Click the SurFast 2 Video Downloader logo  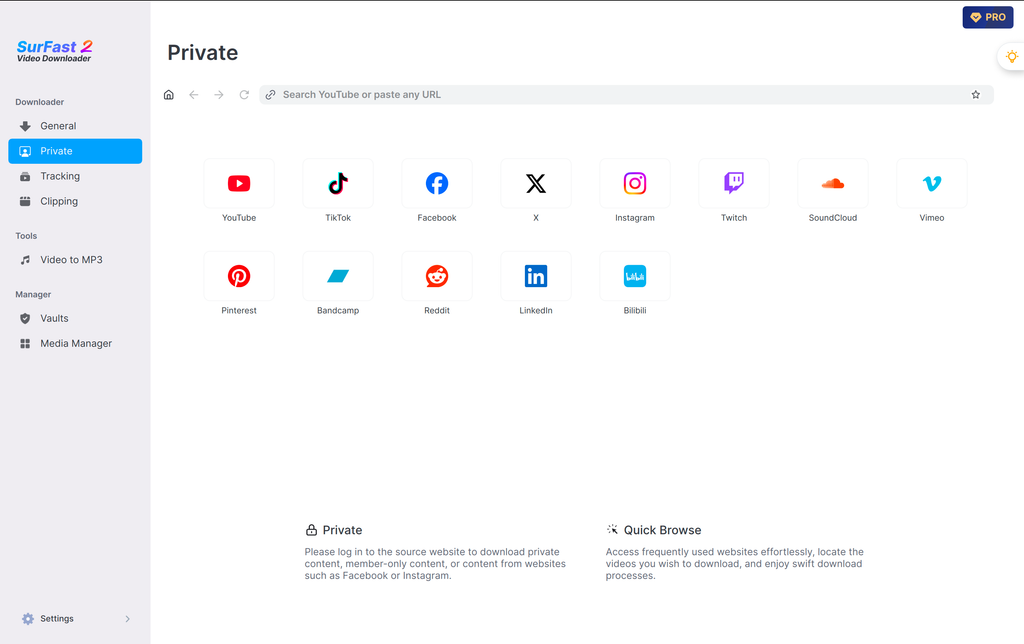54,51
